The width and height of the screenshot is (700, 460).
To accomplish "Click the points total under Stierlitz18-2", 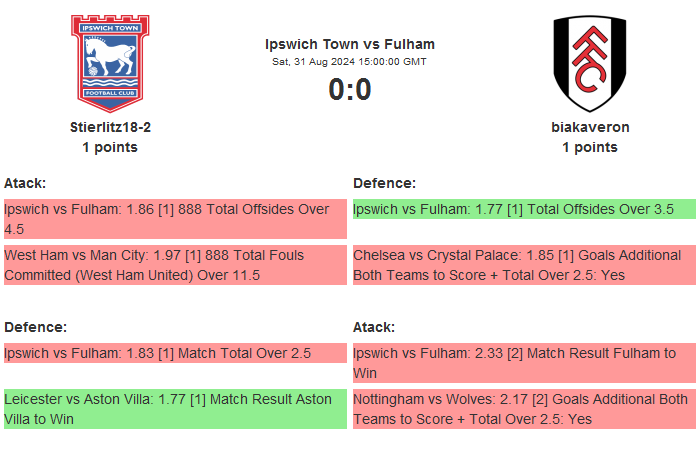I will pyautogui.click(x=110, y=147).
